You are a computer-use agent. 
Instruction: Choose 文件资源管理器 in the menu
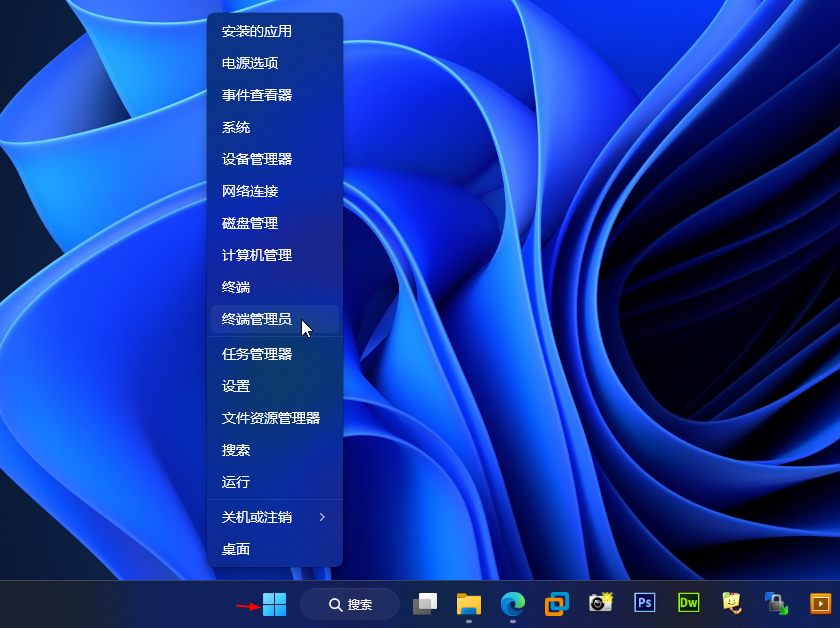click(275, 418)
